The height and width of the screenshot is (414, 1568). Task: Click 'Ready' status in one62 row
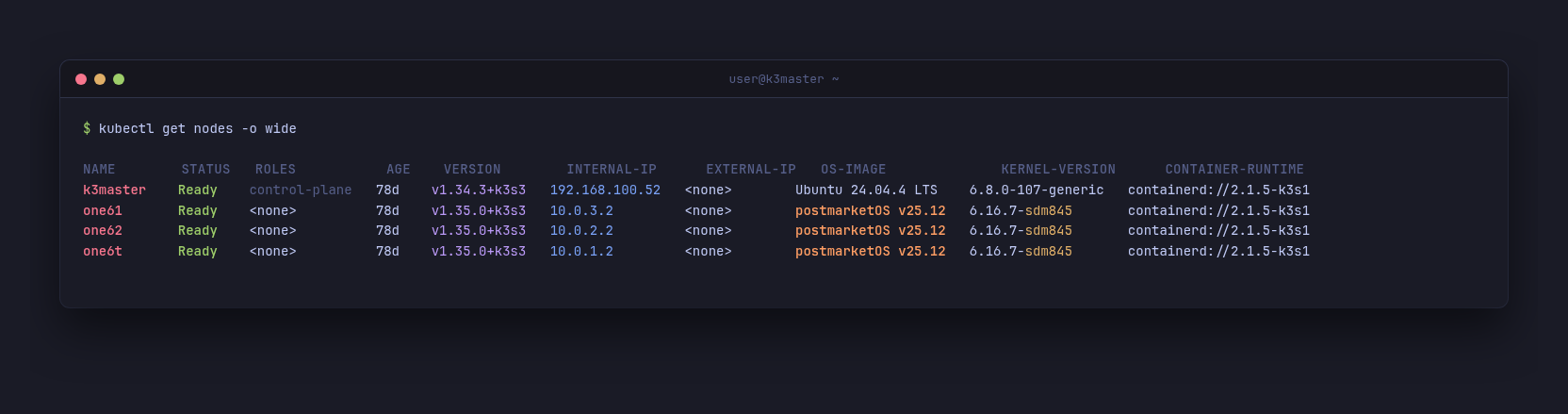[198, 231]
